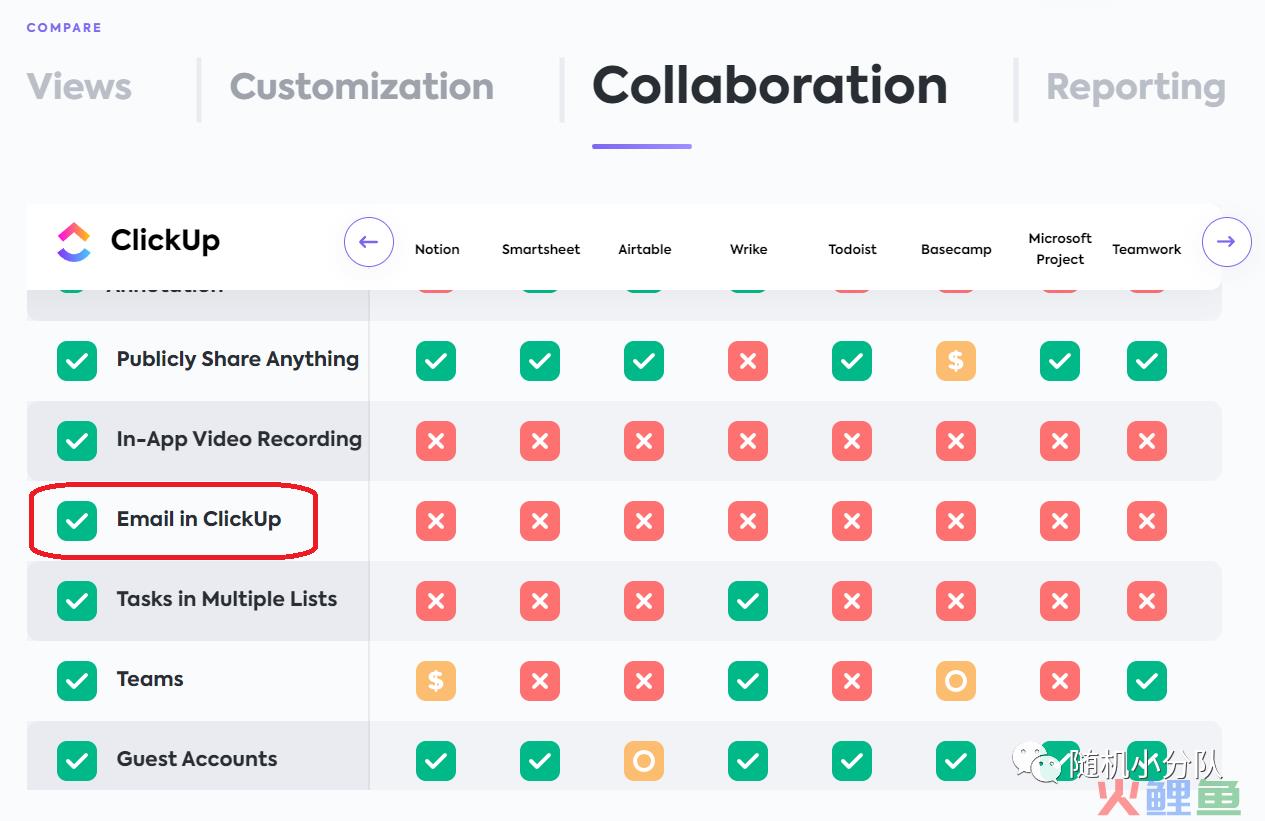
Task: Click the ClickUp check for Guest Accounts
Action: [x=77, y=761]
